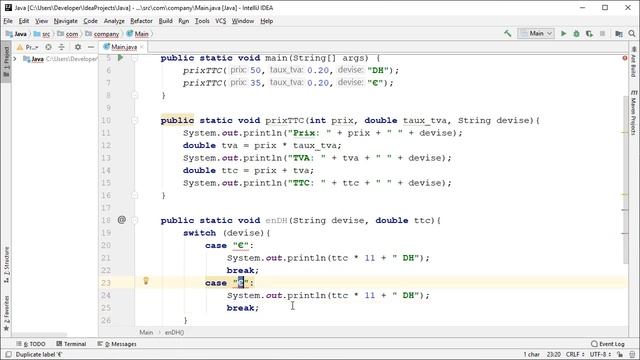Open the Run menu

pyautogui.click(x=183, y=21)
